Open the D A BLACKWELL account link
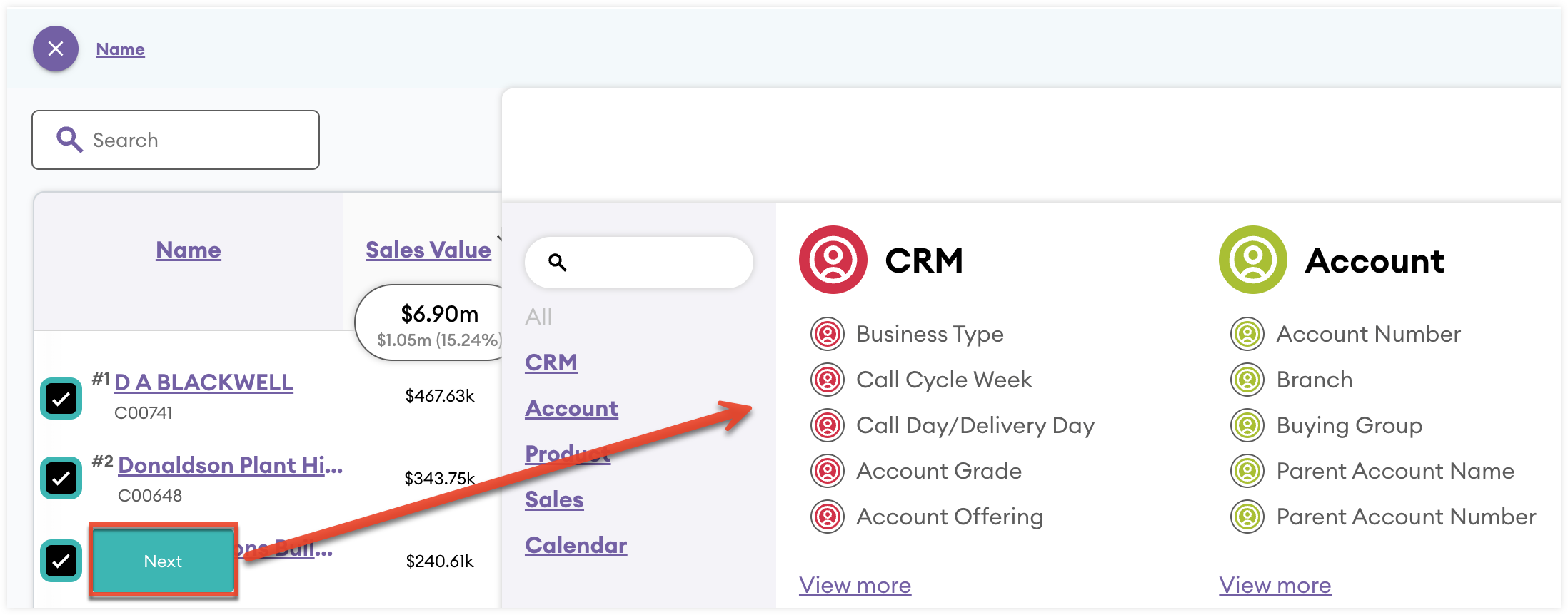The width and height of the screenshot is (1568, 615). (x=203, y=382)
